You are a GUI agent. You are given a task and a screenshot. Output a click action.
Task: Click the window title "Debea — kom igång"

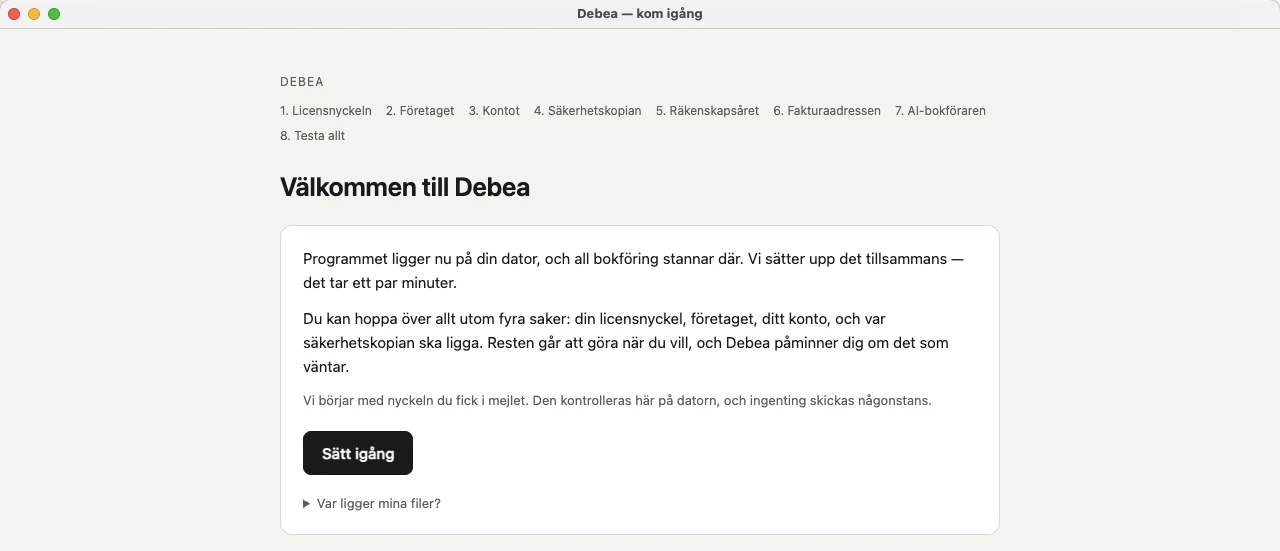point(640,14)
